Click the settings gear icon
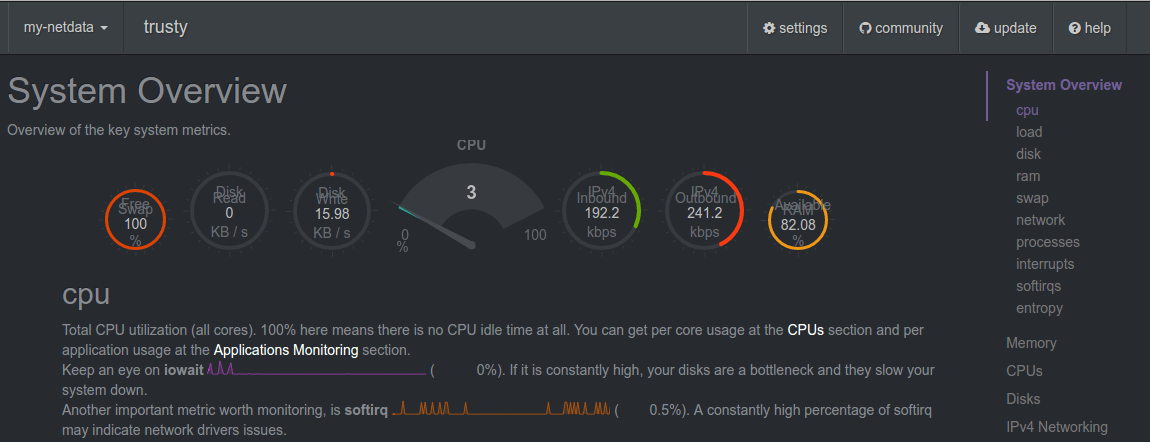Viewport: 1150px width, 442px height. pos(769,28)
